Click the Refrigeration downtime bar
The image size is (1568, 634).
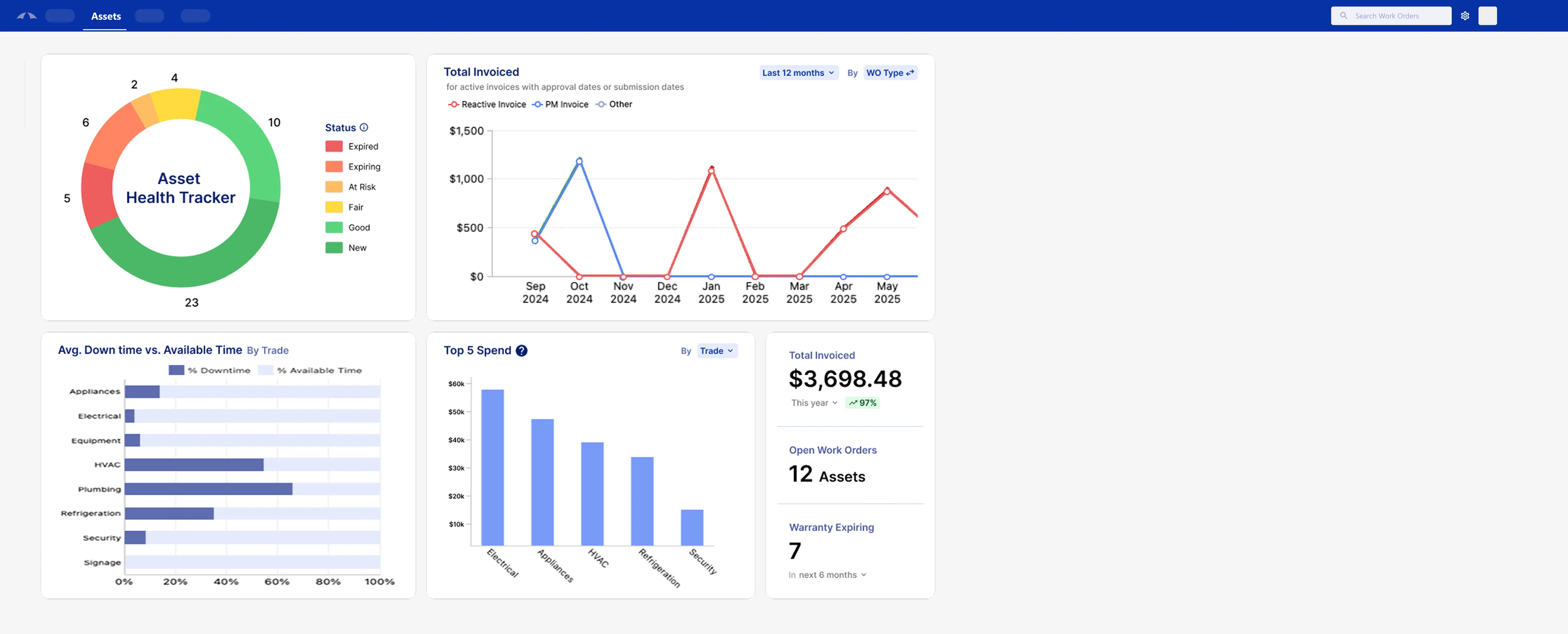coord(169,514)
